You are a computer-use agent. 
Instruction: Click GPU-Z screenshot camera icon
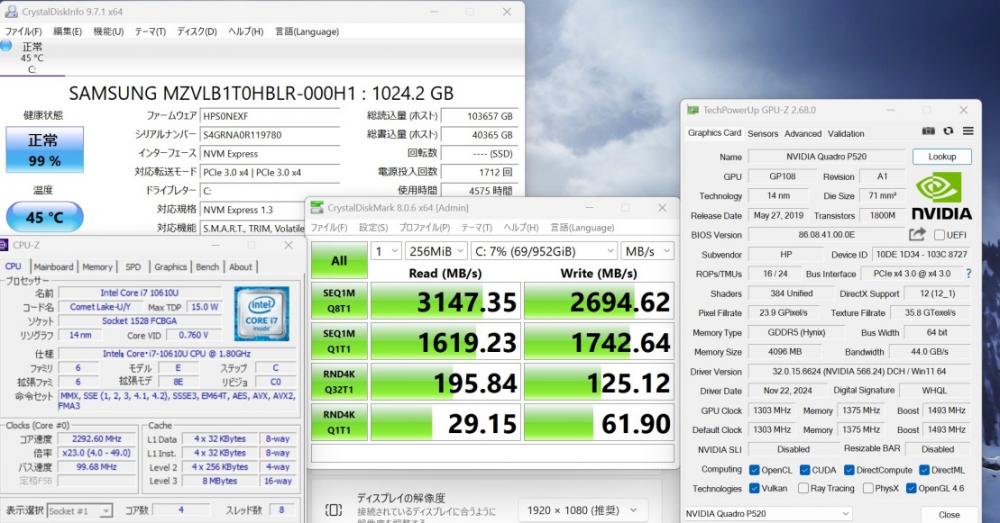pos(928,131)
